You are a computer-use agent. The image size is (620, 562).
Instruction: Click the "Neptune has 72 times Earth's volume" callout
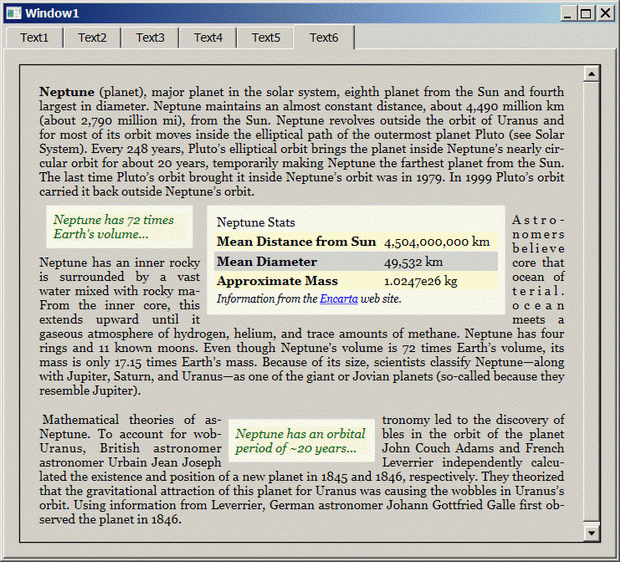[x=113, y=227]
